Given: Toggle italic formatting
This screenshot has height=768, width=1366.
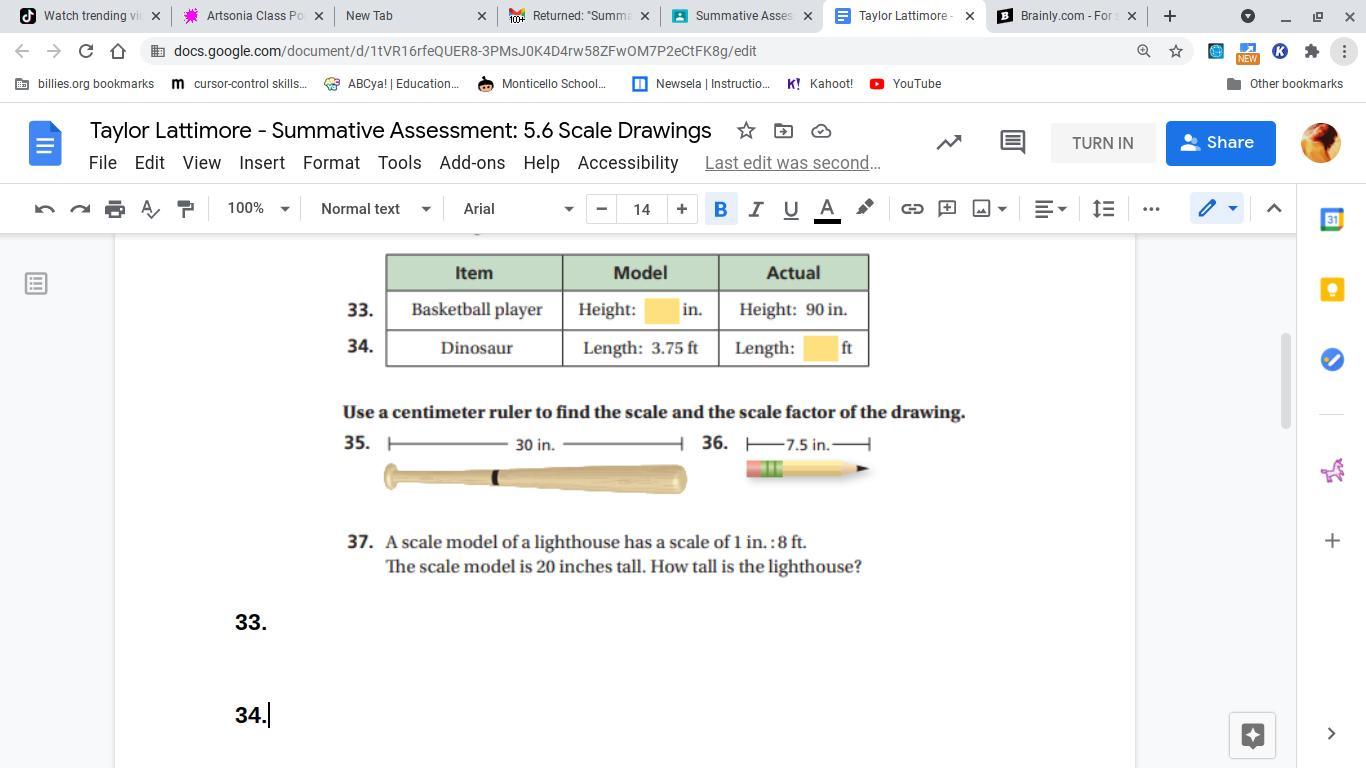Looking at the screenshot, I should (x=755, y=209).
